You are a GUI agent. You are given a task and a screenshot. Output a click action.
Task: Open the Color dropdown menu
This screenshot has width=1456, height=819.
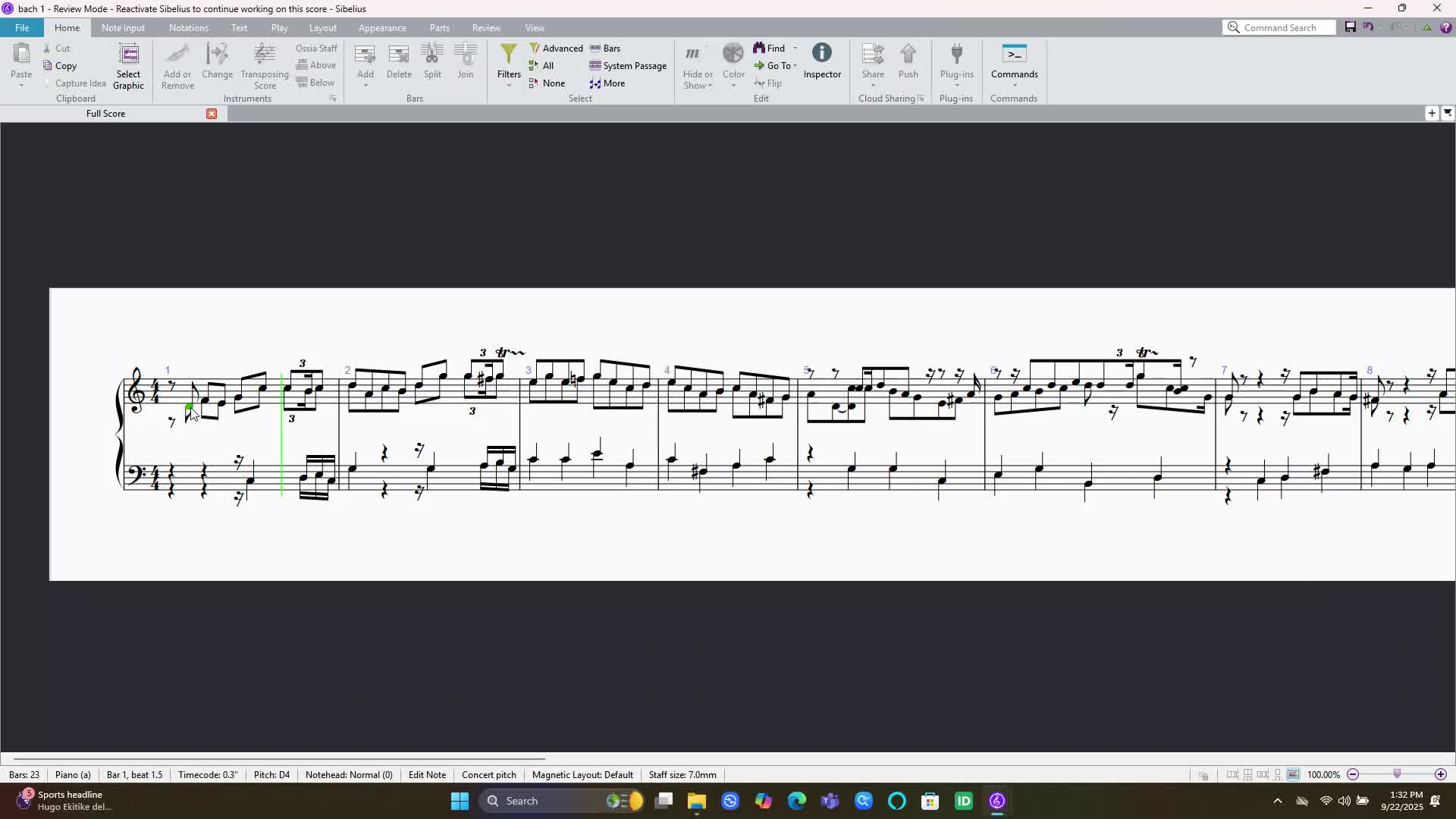click(733, 85)
